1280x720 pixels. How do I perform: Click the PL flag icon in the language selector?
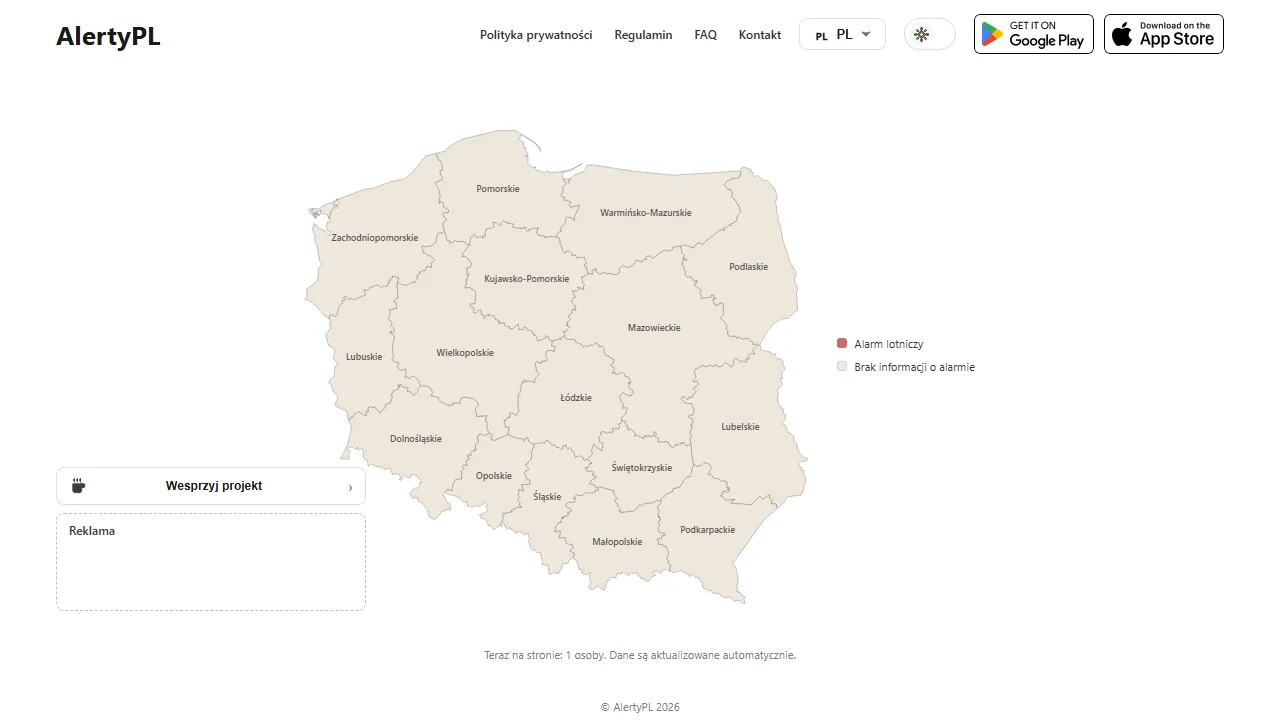pyautogui.click(x=820, y=34)
